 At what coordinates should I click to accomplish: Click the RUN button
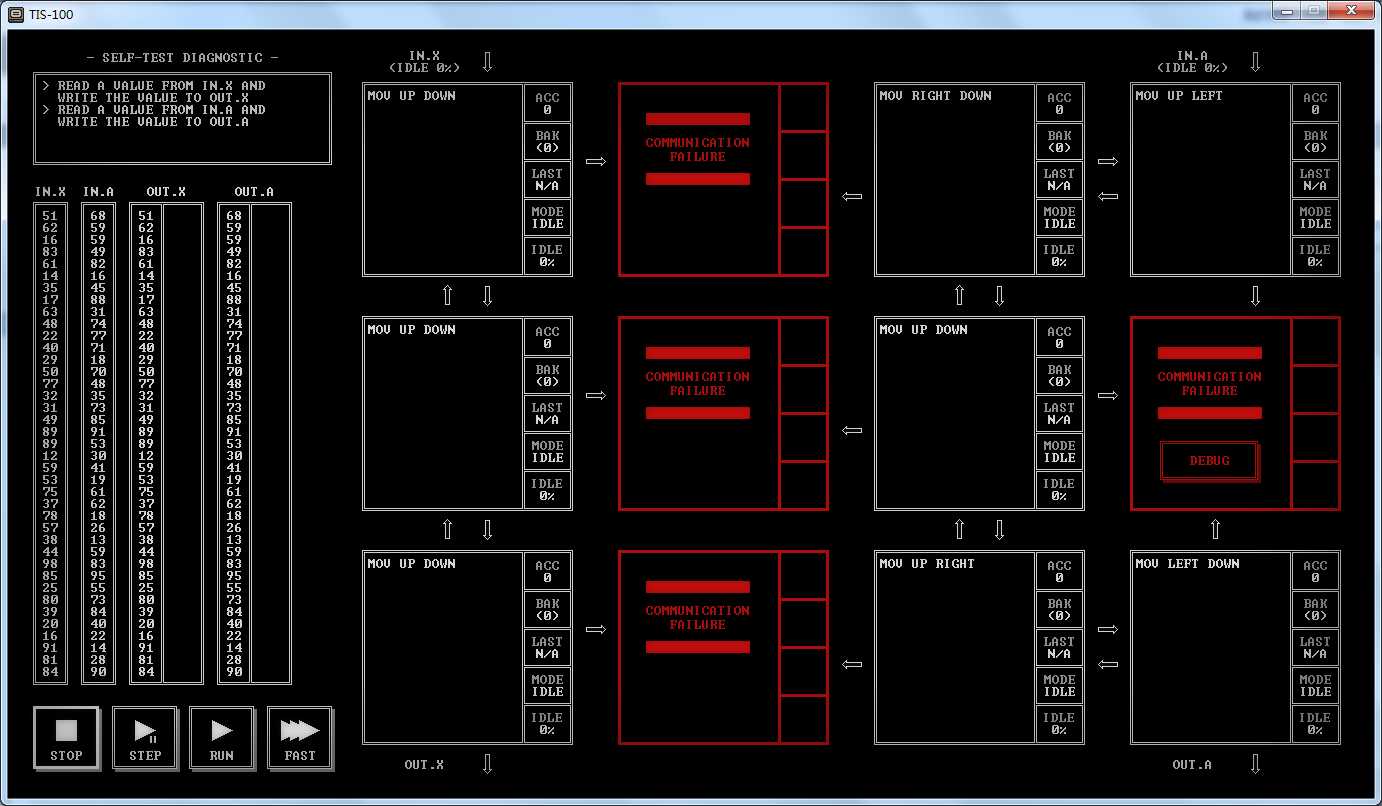222,738
